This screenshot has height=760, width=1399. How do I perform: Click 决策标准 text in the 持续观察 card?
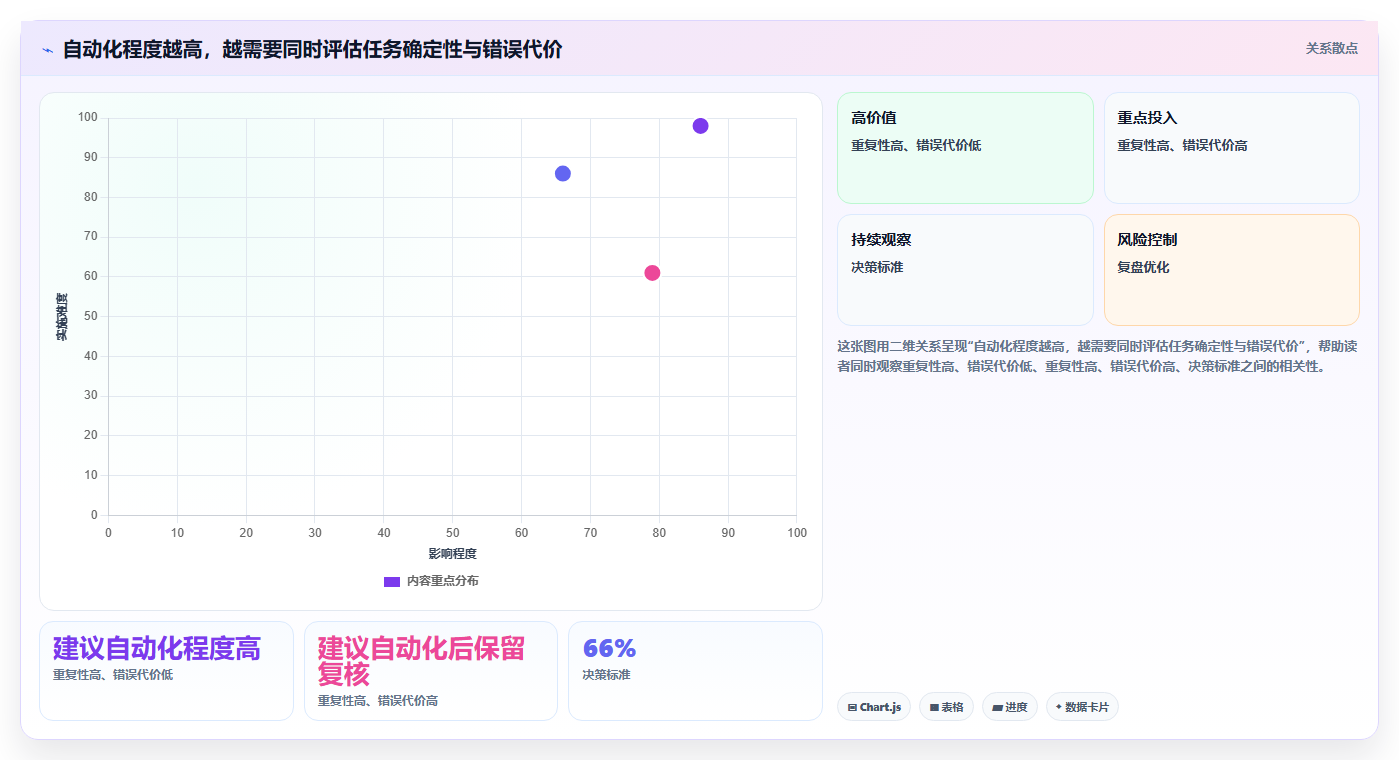point(877,268)
